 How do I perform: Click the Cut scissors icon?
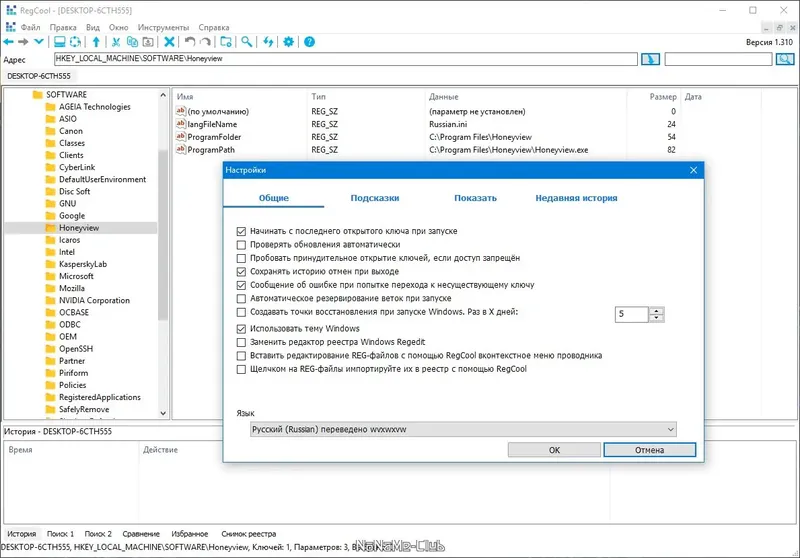click(116, 42)
